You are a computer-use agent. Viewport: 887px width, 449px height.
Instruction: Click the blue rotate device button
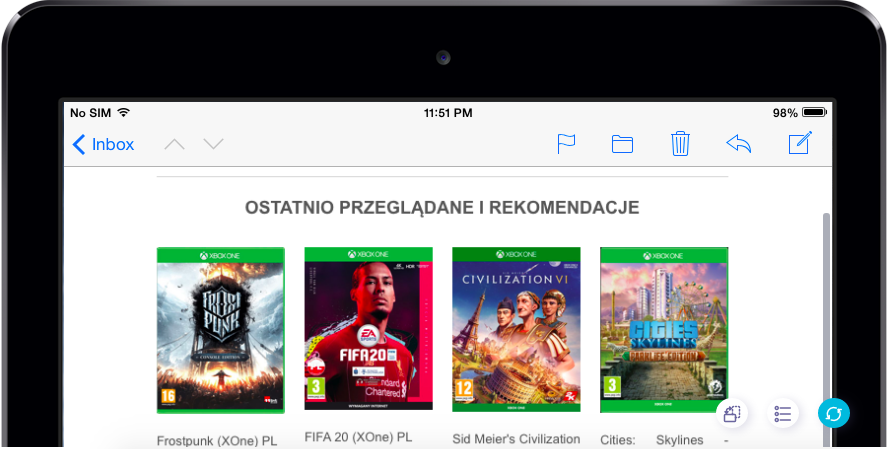[833, 413]
